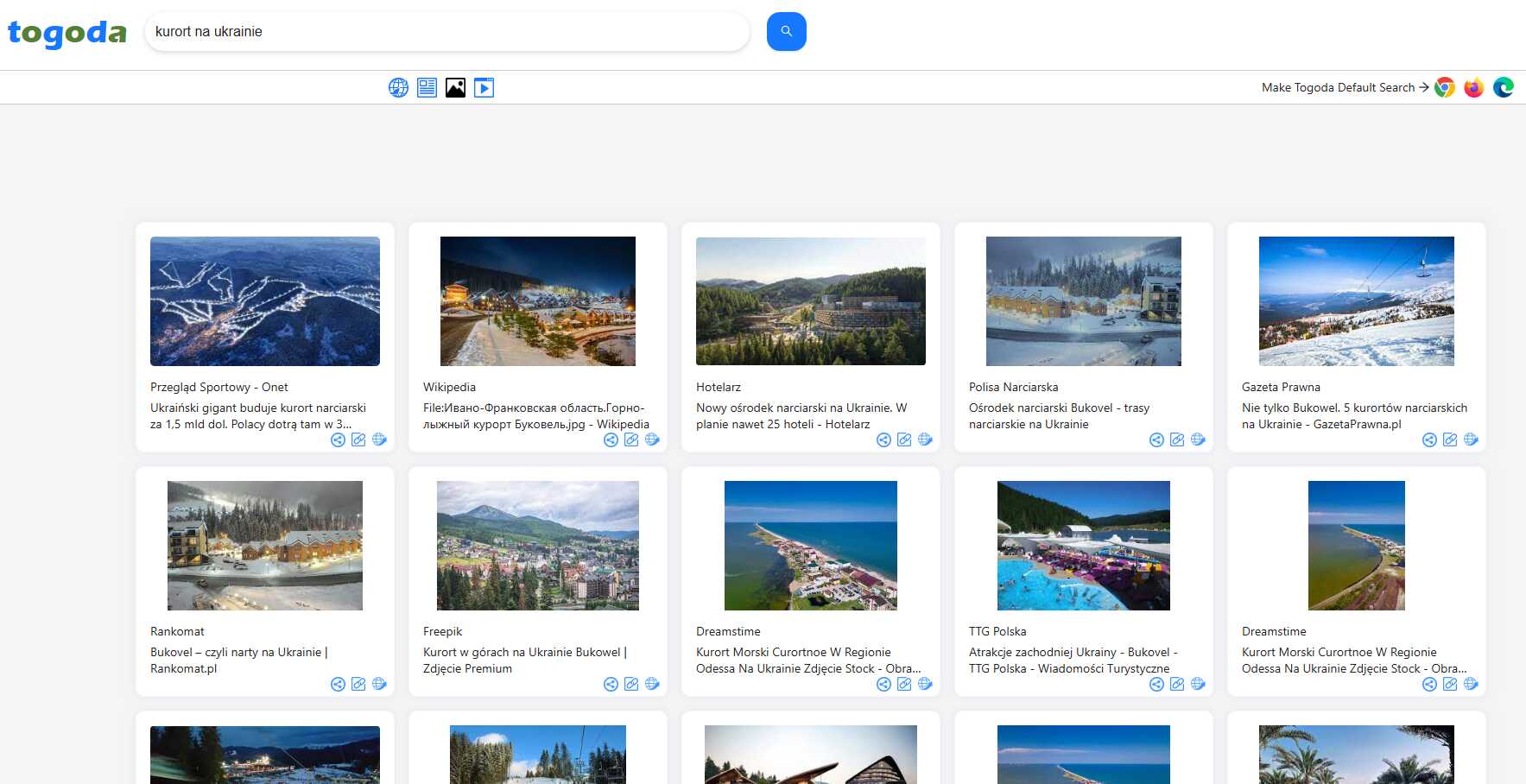1526x784 pixels.
Task: Visit site for Przegląd Sportowy - Onet result
Action: click(x=379, y=439)
